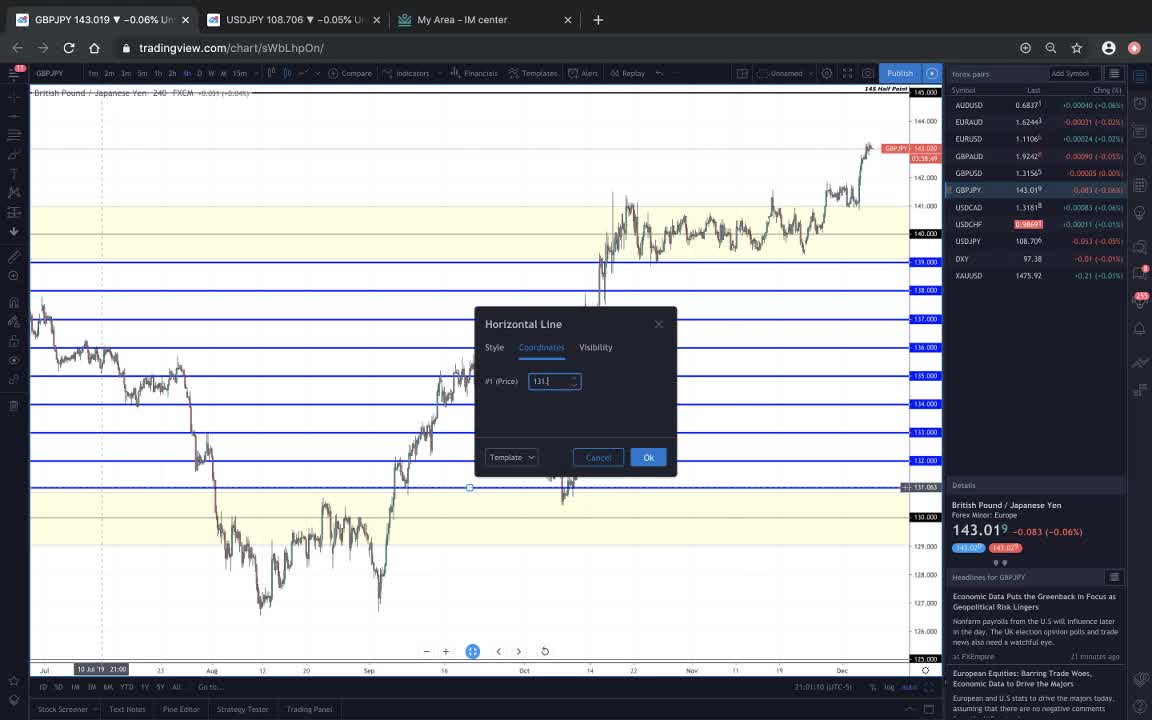This screenshot has height=720, width=1152.
Task: Switch to the Visibility tab
Action: (595, 348)
